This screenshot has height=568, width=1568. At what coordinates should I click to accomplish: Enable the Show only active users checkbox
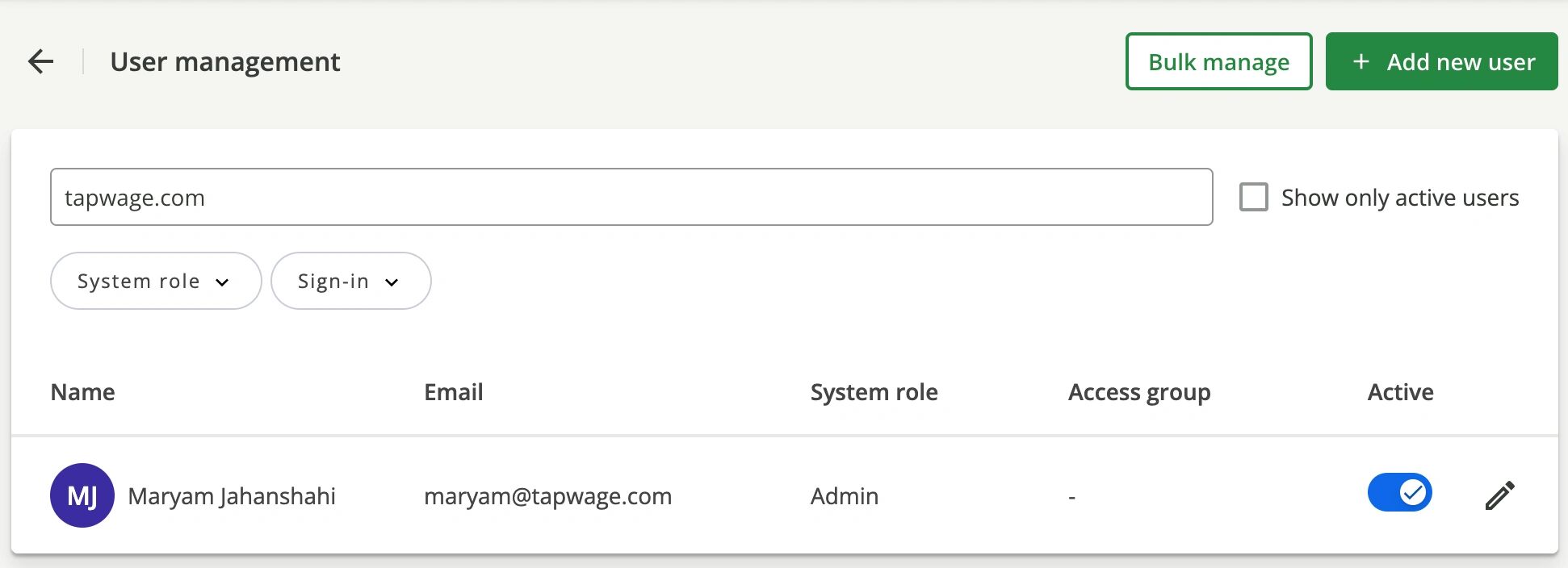[1253, 197]
